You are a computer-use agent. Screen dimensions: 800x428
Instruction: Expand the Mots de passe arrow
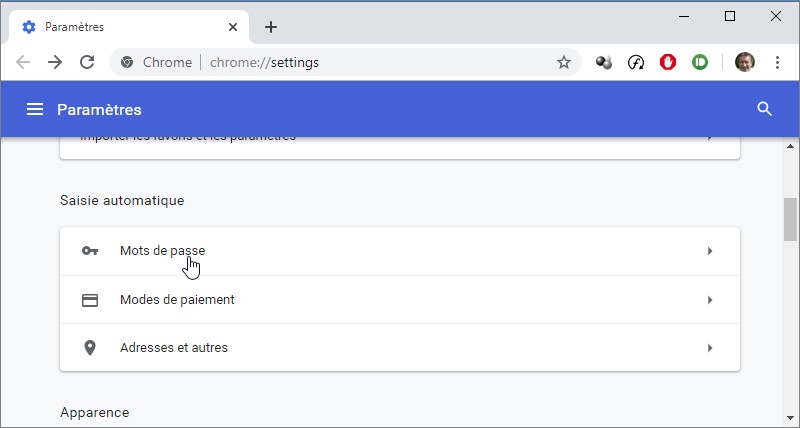pyautogui.click(x=710, y=251)
